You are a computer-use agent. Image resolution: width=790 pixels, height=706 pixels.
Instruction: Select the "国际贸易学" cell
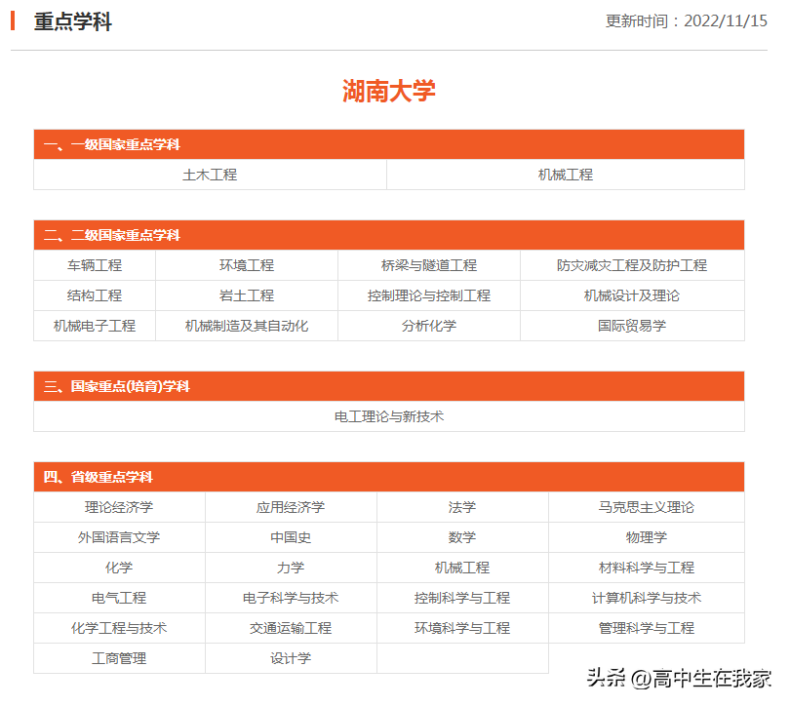[x=632, y=326]
